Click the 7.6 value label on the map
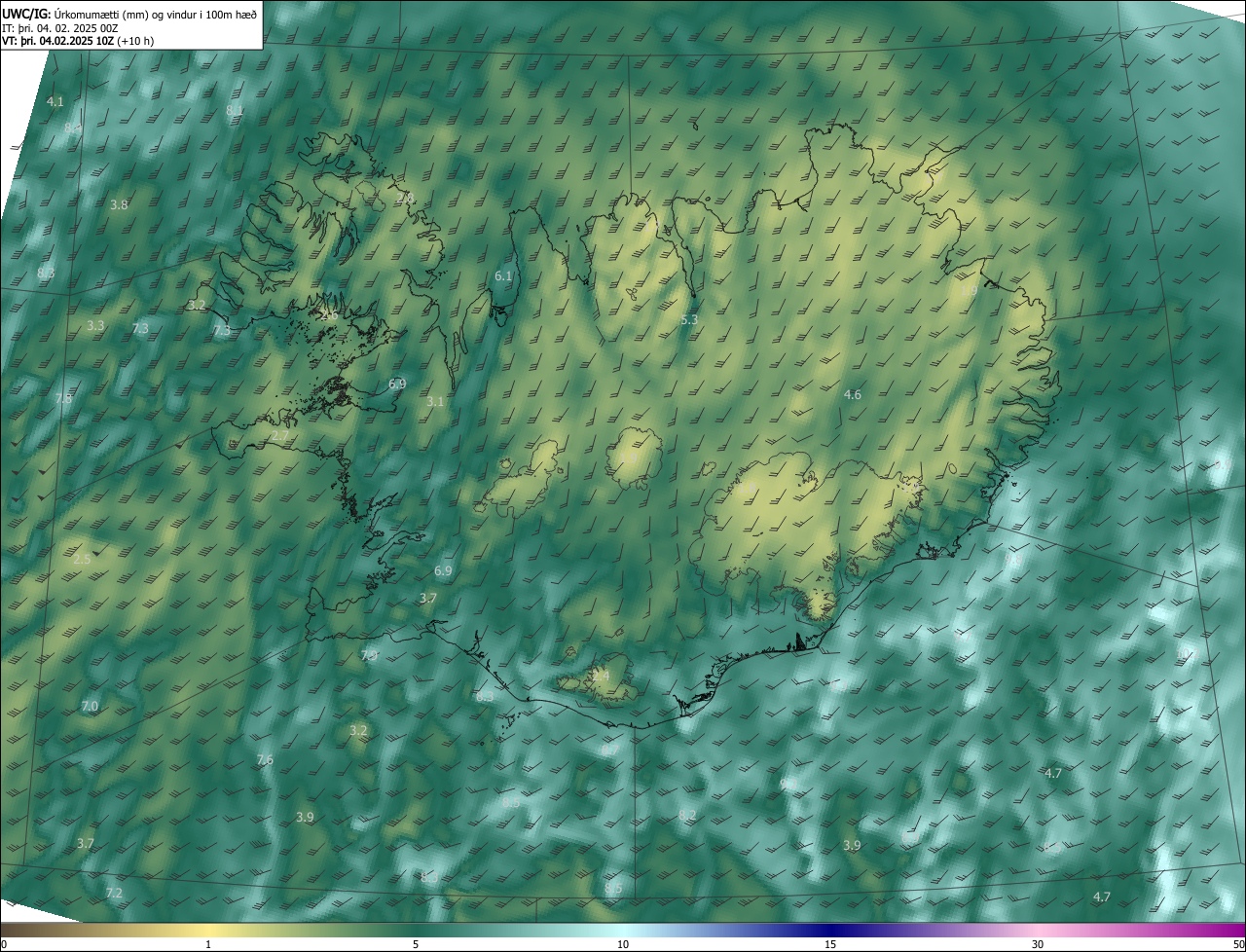1246x952 pixels. tap(265, 759)
